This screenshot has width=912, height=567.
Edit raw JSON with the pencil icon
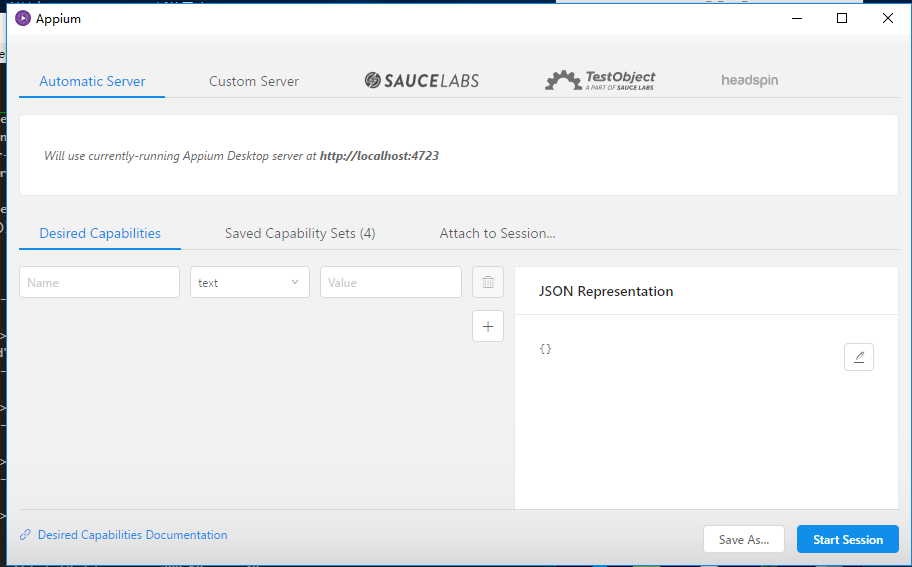tap(858, 357)
